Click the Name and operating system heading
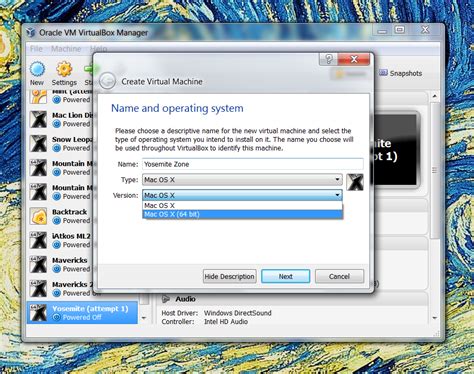The width and height of the screenshot is (474, 374). click(177, 108)
